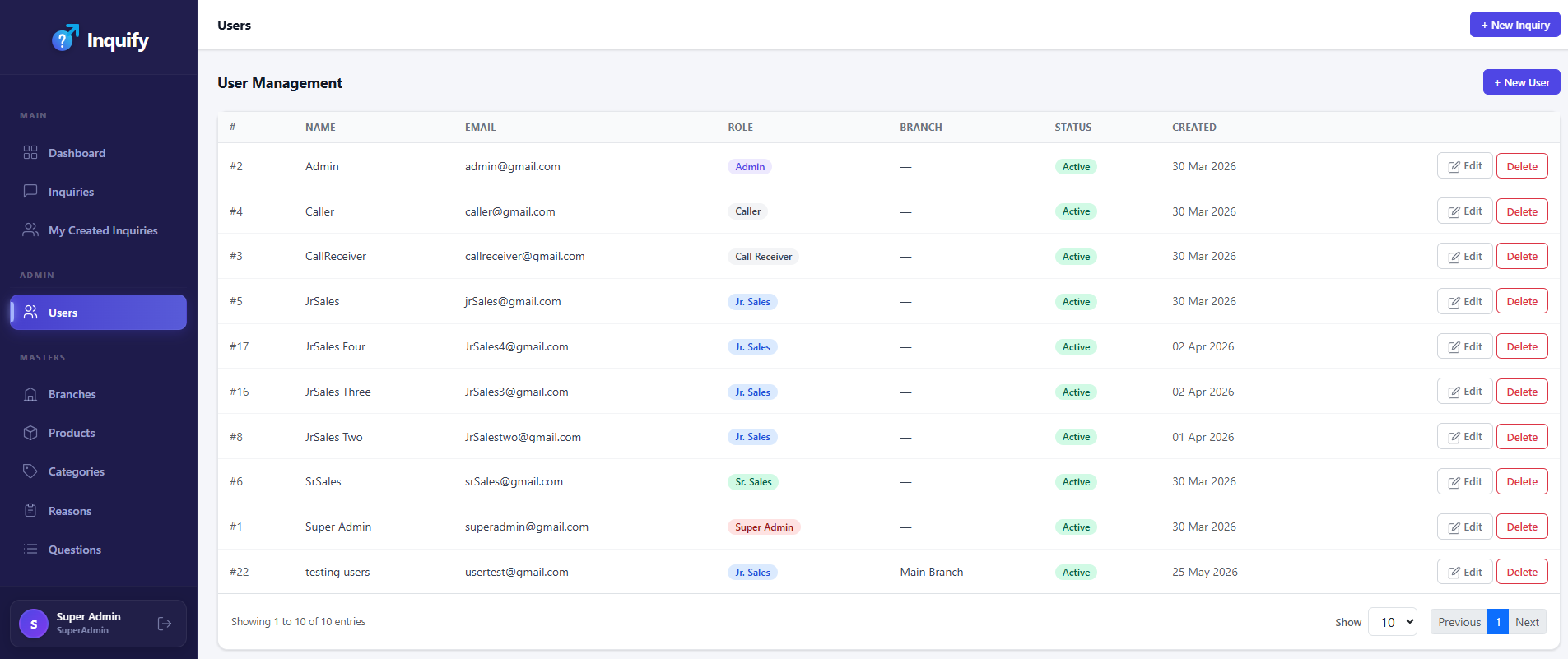Viewport: 1568px width, 659px height.
Task: Edit the Super Admin user
Action: click(x=1464, y=527)
